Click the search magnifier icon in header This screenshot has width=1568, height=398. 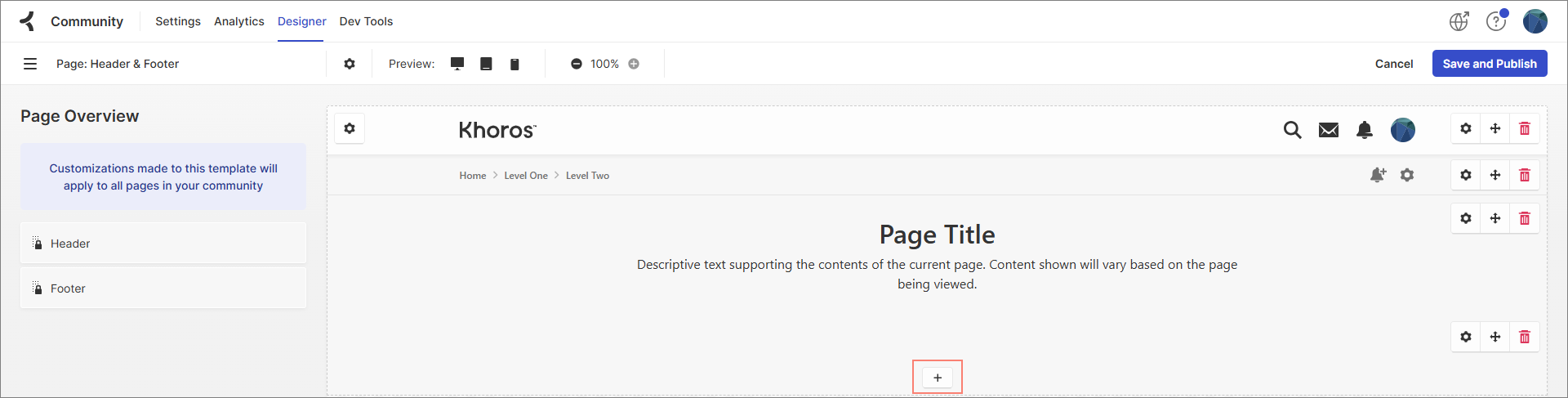1292,130
